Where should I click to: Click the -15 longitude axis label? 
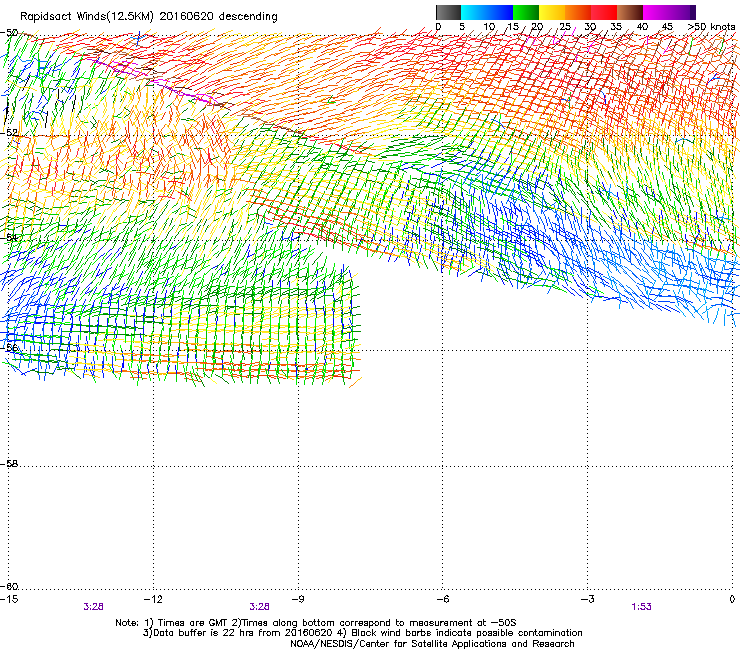click(x=9, y=599)
